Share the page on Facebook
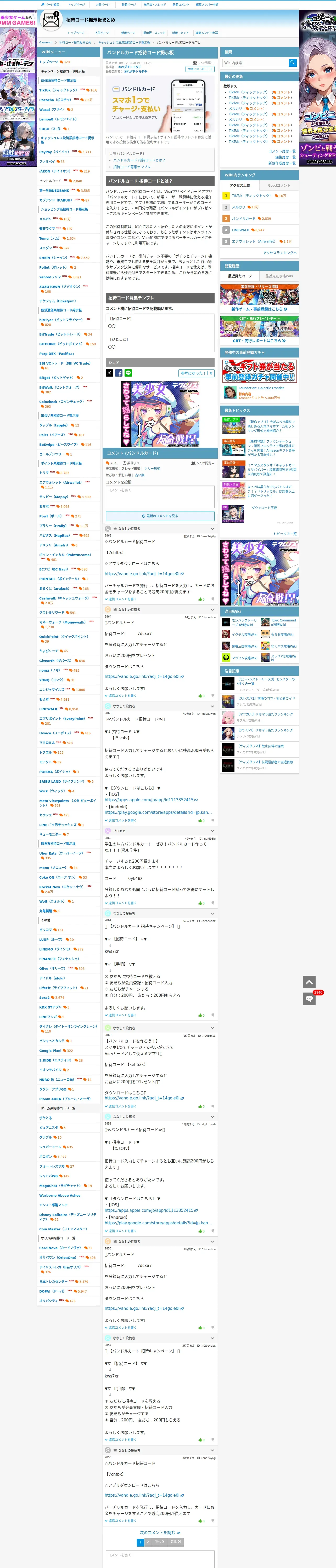336x1568 pixels. [x=119, y=373]
